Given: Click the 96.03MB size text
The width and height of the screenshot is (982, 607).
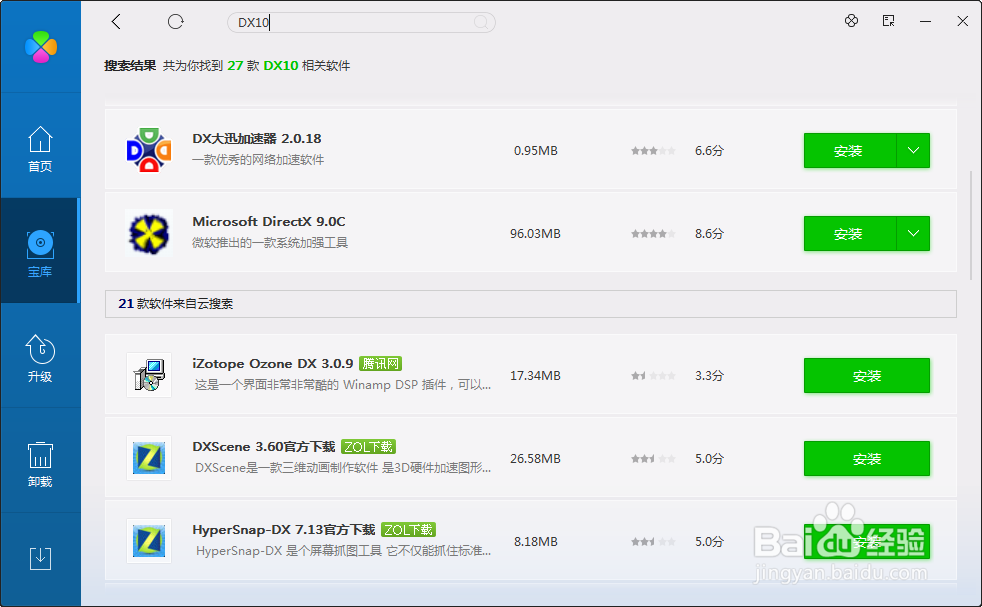Looking at the screenshot, I should pyautogui.click(x=535, y=234).
